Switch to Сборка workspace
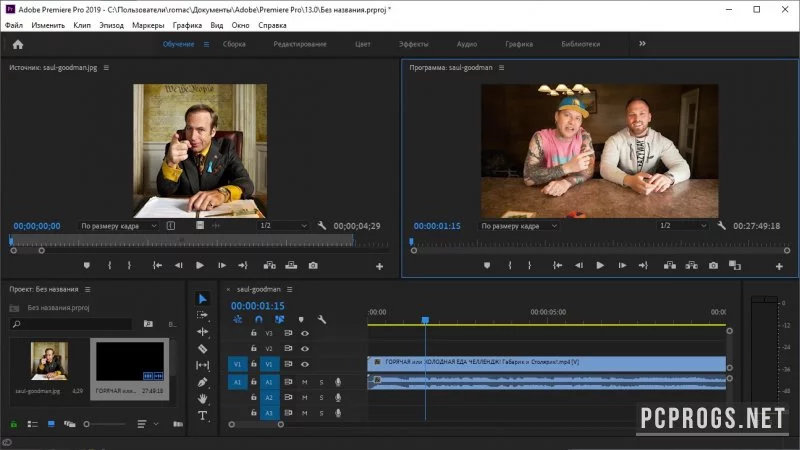Image resolution: width=800 pixels, height=450 pixels. click(234, 44)
